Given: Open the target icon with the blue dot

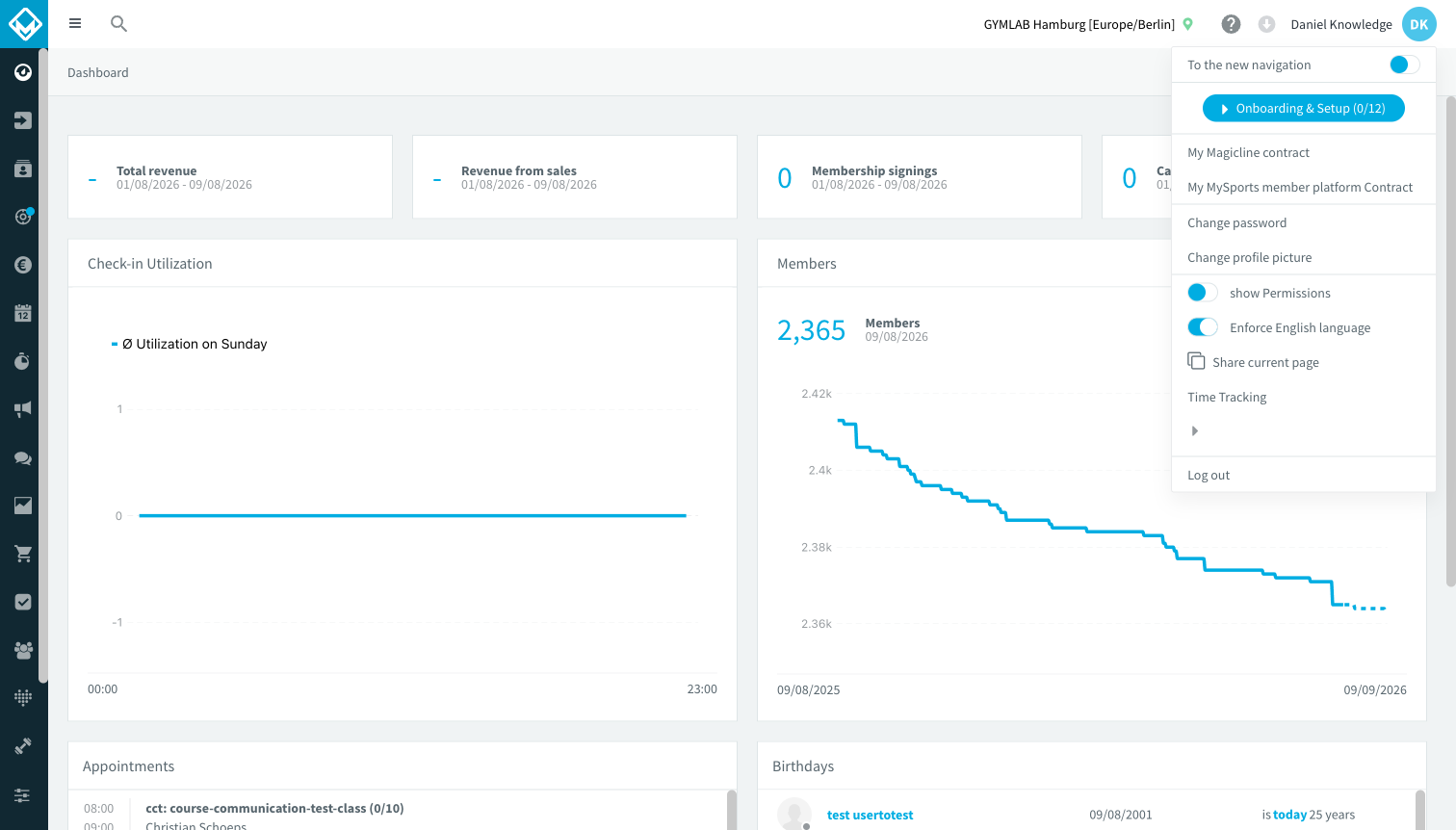Looking at the screenshot, I should coord(23,217).
